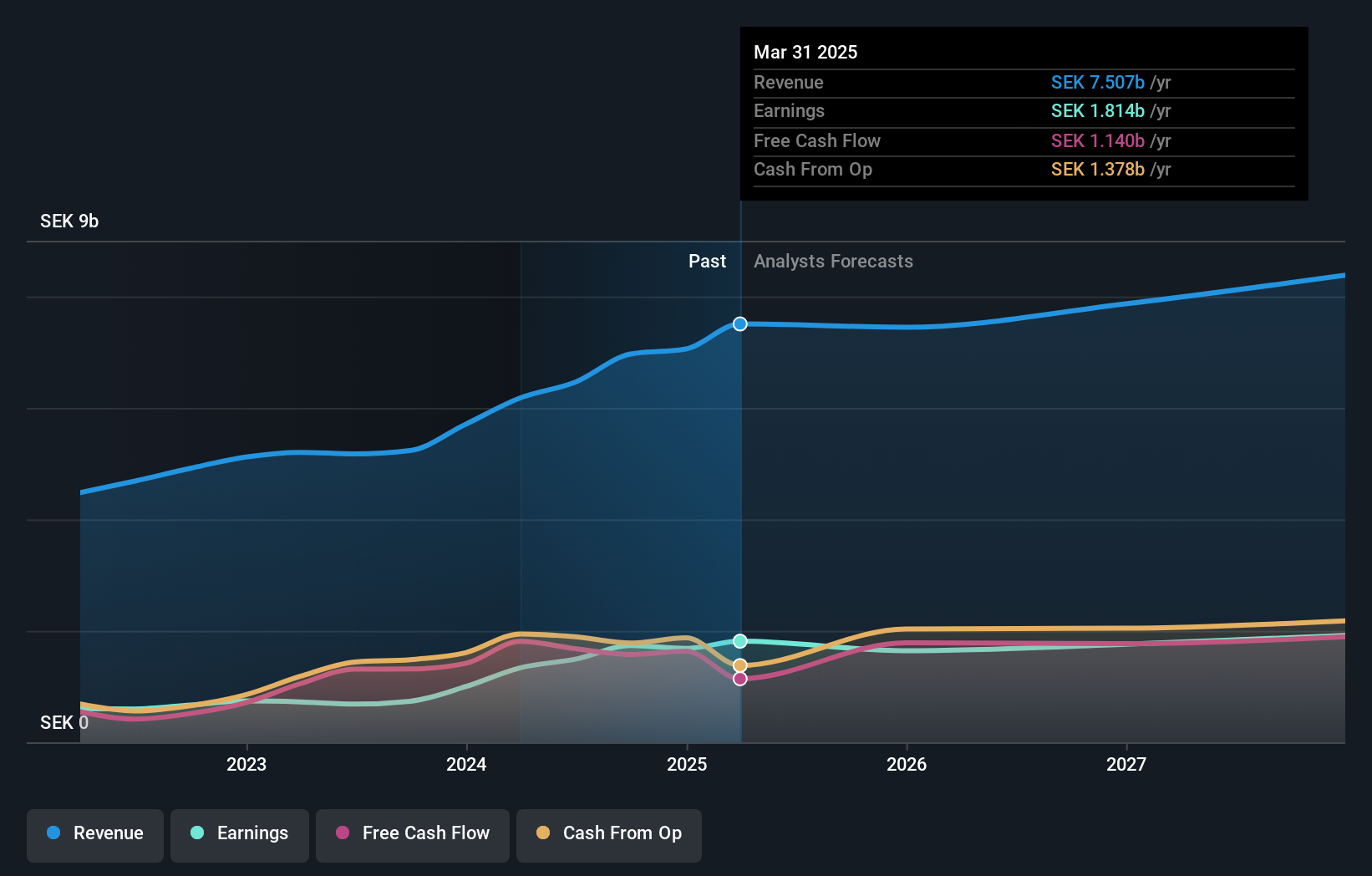Click the SEK 9b y-axis label

point(69,221)
